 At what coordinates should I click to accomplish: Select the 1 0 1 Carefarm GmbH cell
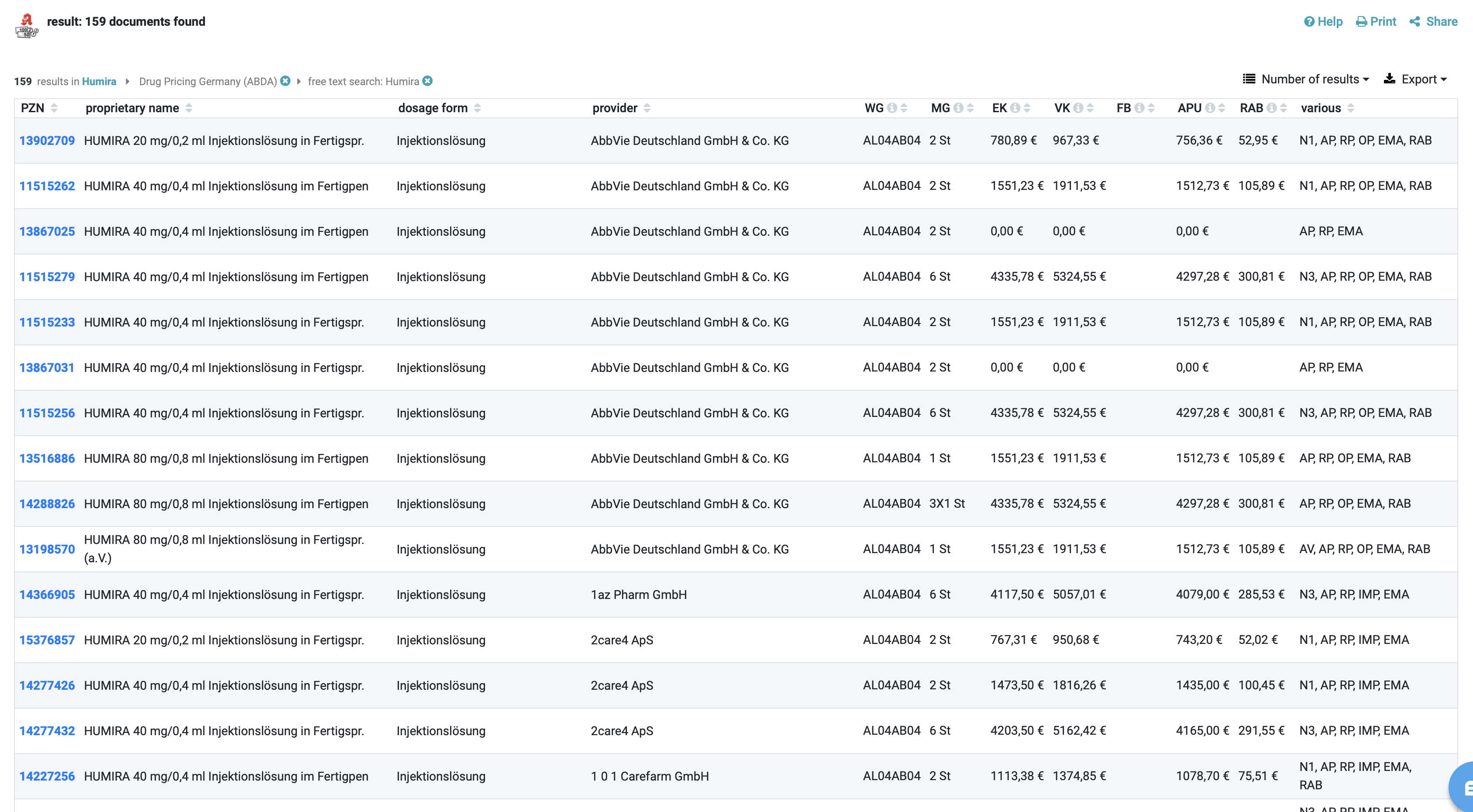coord(650,776)
